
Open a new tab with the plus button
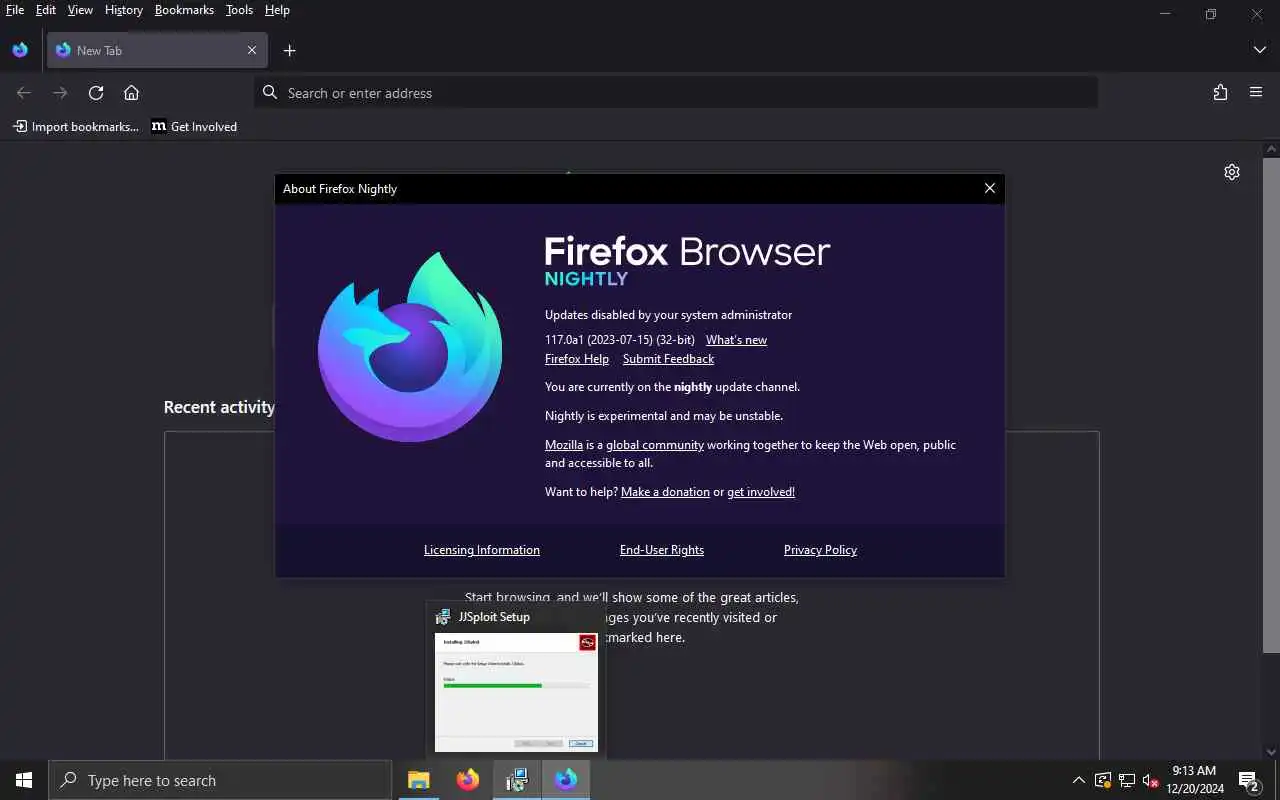[289, 50]
